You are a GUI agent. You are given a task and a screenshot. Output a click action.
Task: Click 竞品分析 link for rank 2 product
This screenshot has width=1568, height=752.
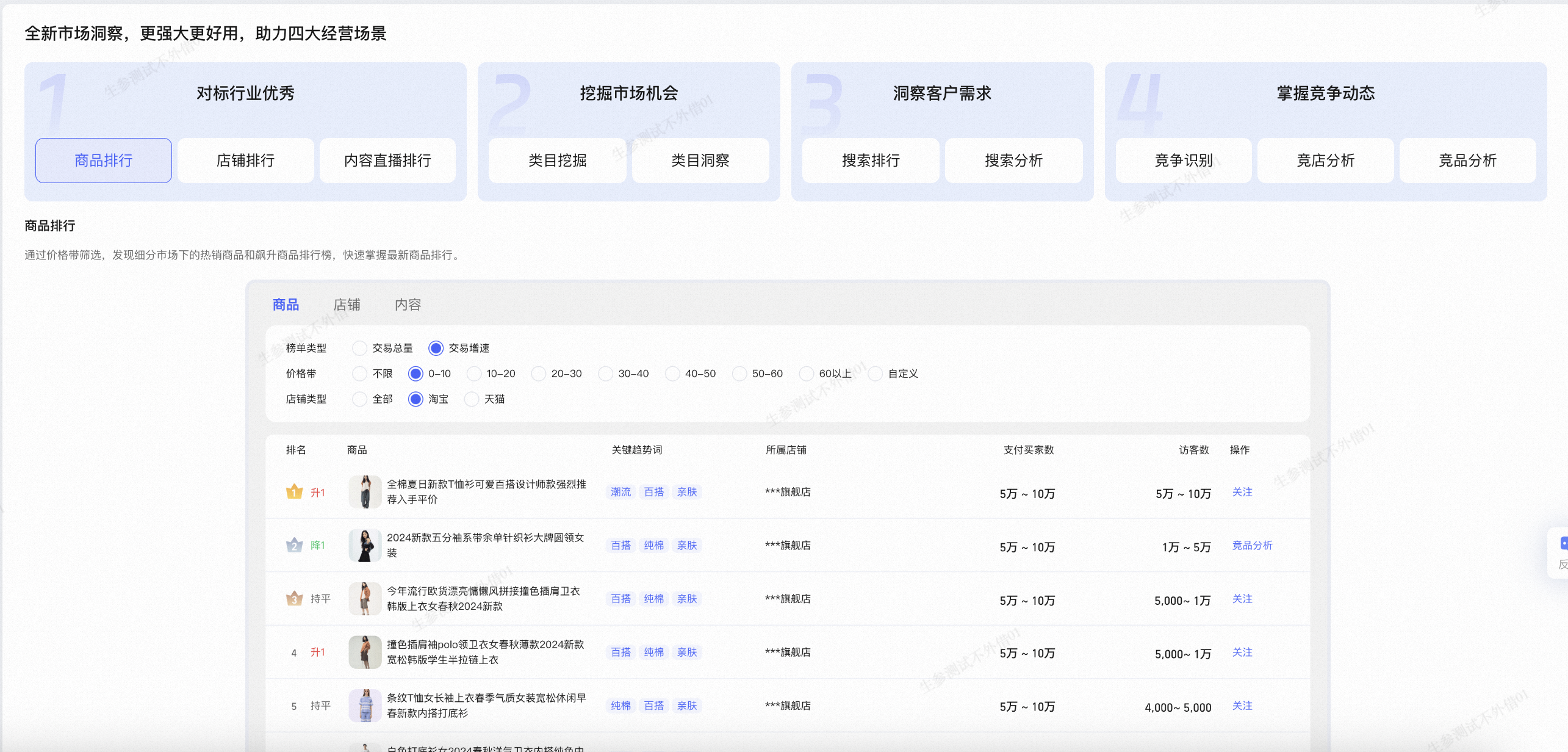(x=1253, y=545)
